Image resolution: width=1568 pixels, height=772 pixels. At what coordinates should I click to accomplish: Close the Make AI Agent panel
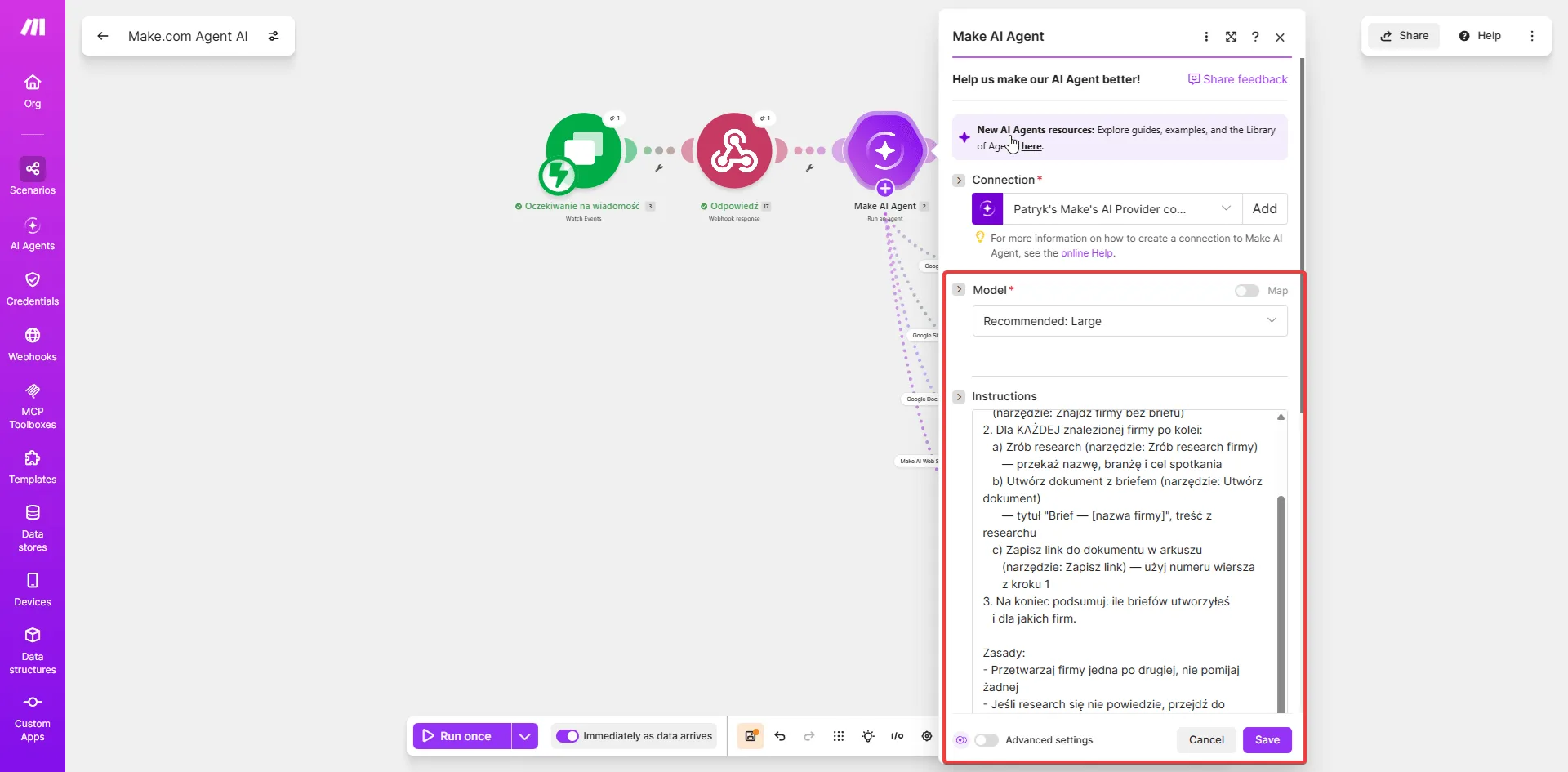pos(1281,37)
